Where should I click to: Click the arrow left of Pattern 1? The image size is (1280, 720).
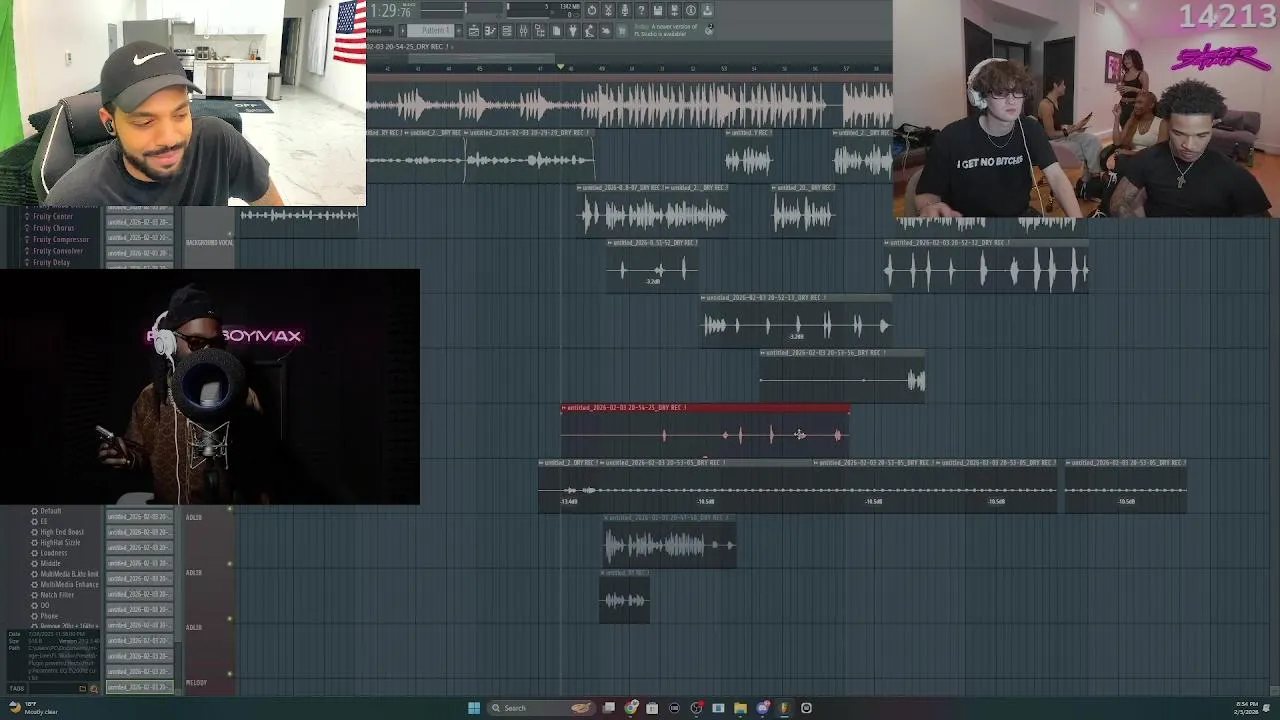click(403, 31)
